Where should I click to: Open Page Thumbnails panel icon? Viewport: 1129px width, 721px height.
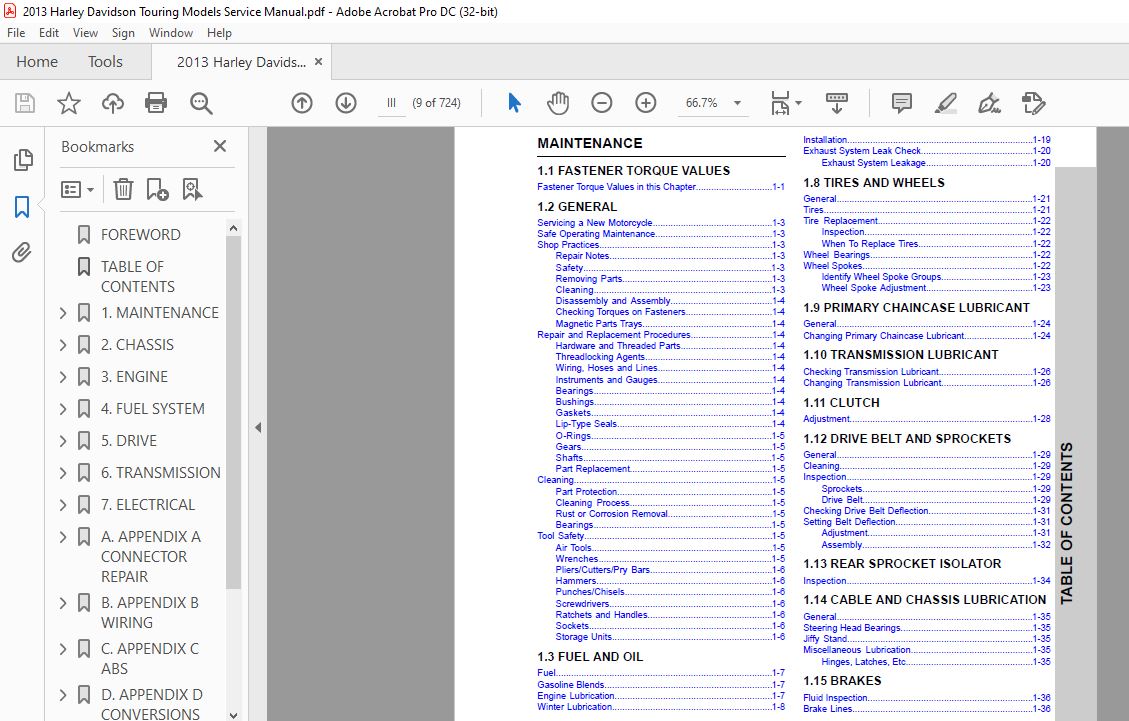coord(23,160)
